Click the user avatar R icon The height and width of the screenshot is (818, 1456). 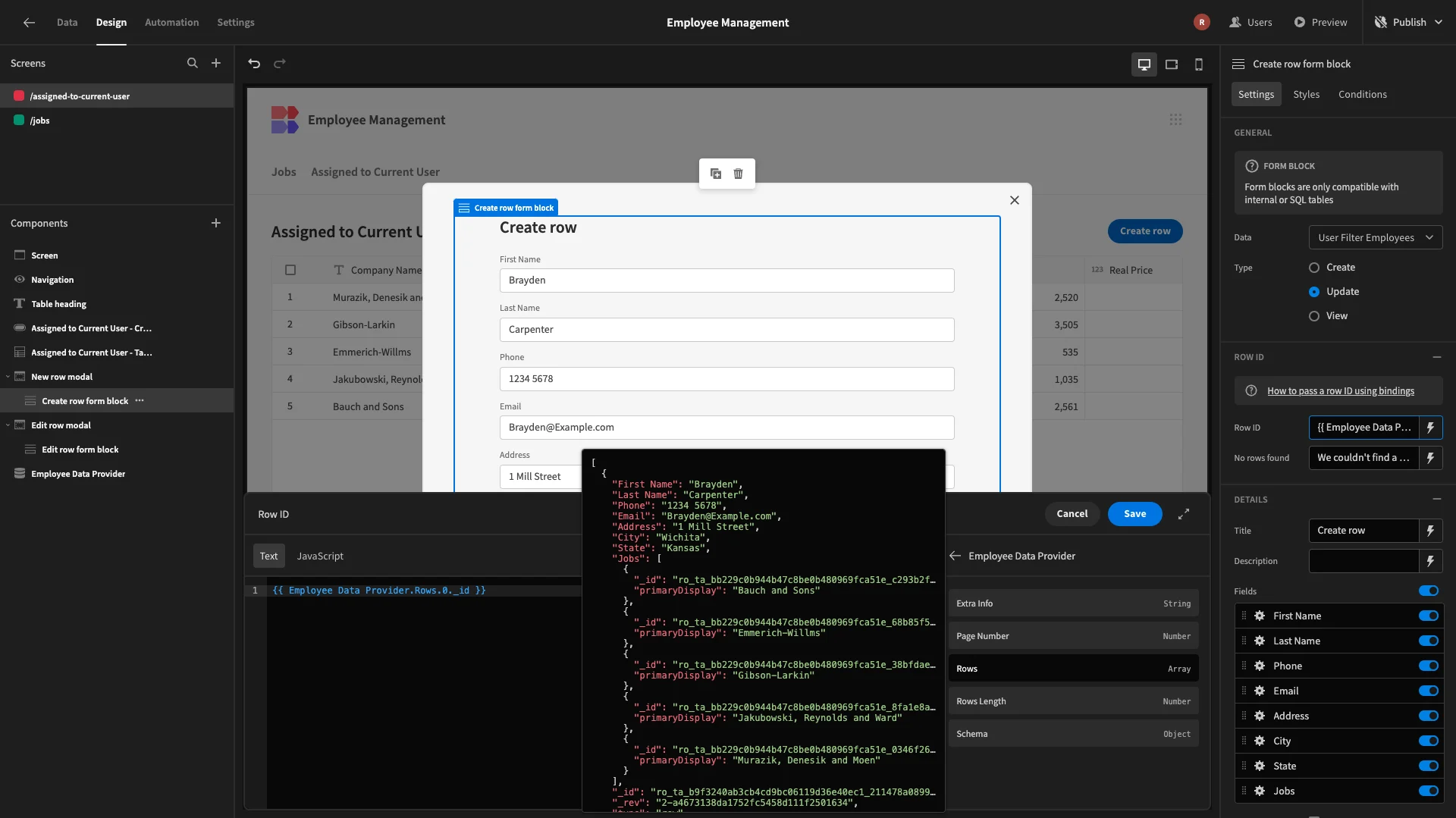(x=1201, y=23)
